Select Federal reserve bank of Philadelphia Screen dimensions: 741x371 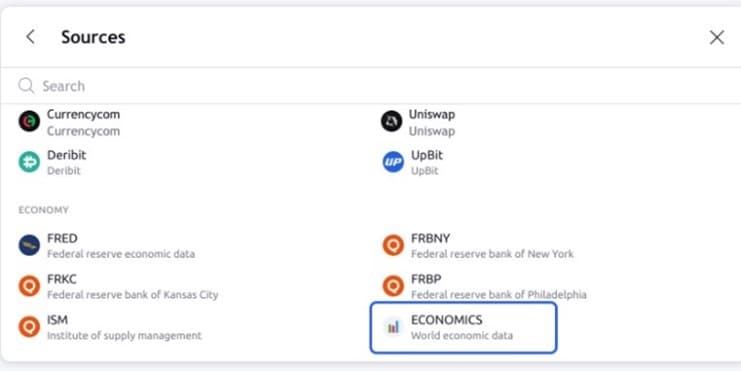click(485, 286)
